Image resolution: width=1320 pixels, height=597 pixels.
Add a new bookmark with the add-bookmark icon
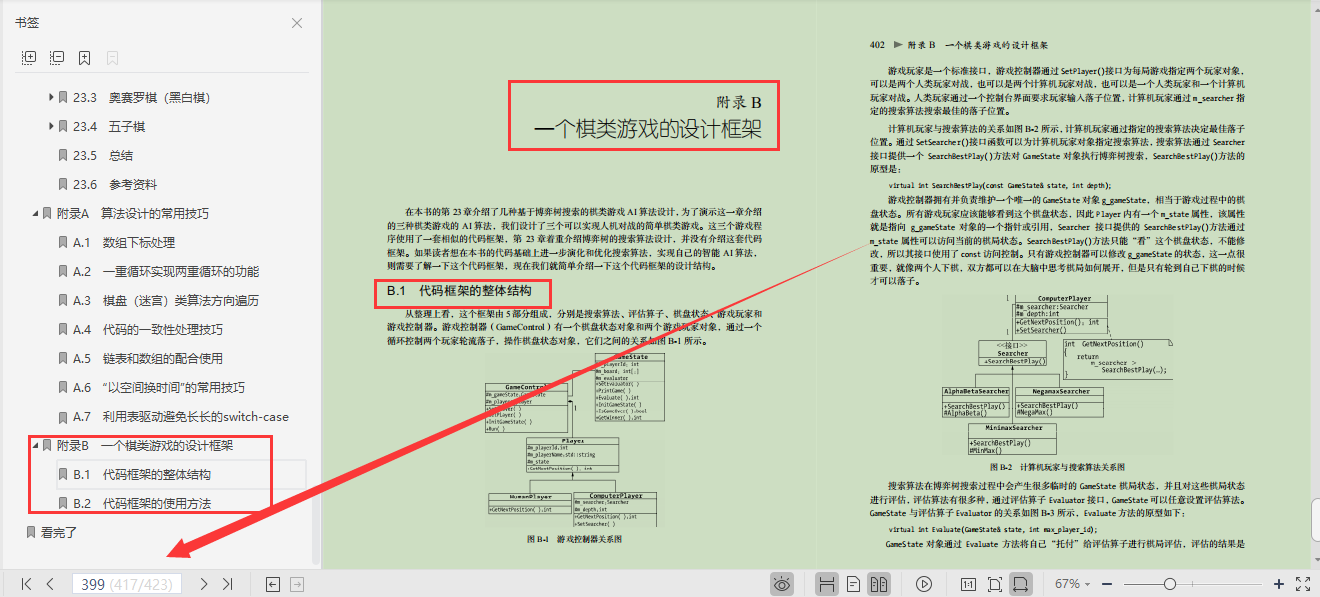click(x=84, y=57)
